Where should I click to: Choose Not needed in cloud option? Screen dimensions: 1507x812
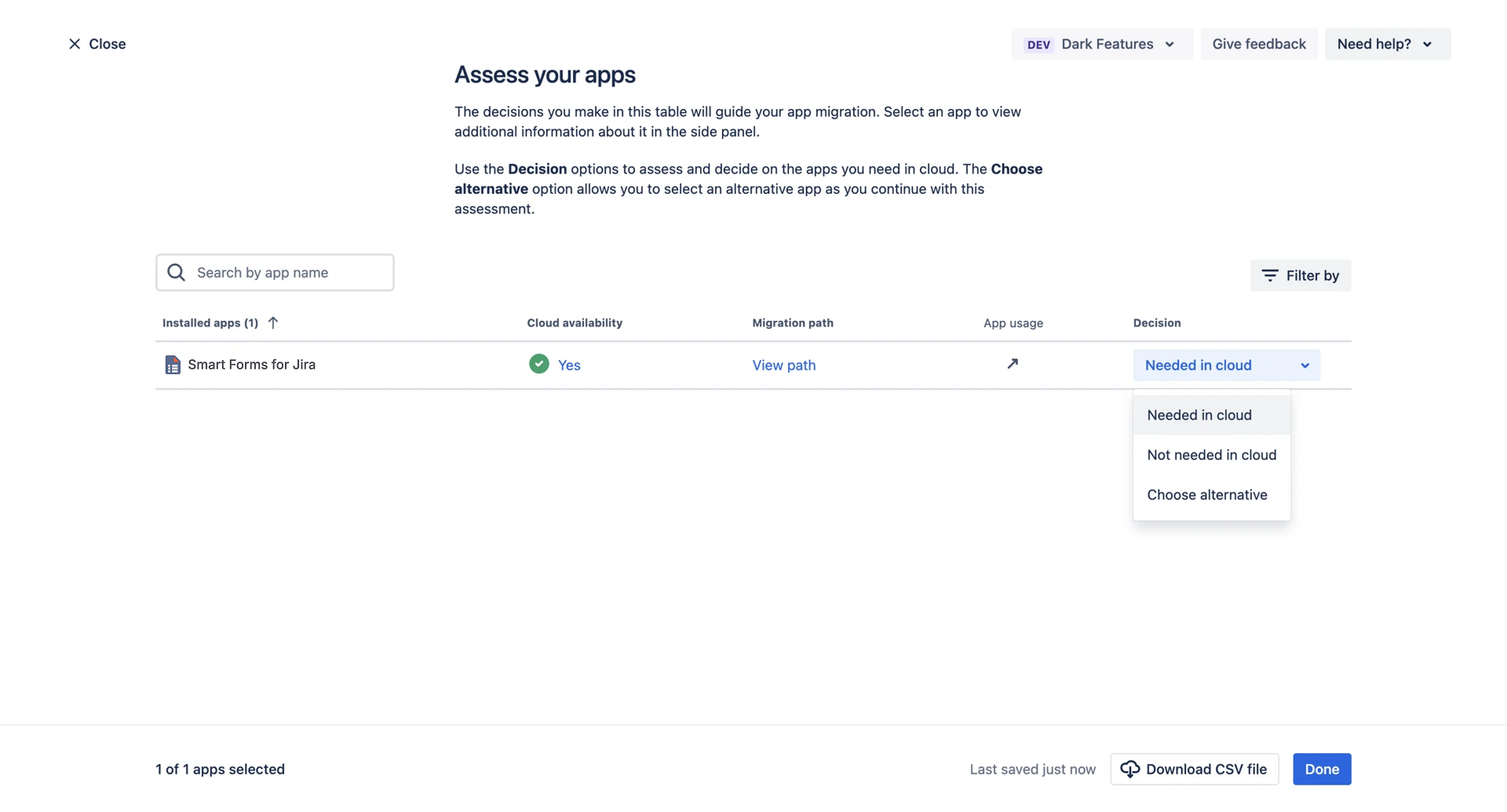tap(1211, 455)
